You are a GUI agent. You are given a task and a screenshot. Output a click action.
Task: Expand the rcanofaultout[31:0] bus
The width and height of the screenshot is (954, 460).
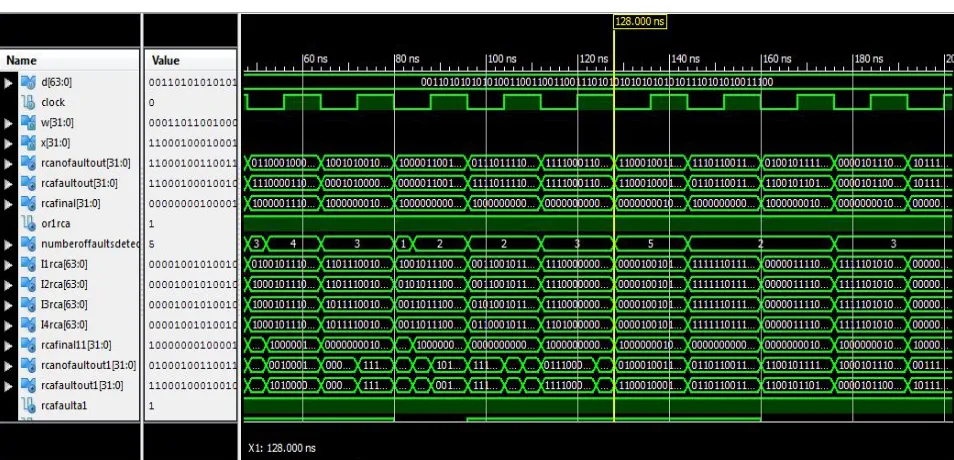[x=8, y=163]
